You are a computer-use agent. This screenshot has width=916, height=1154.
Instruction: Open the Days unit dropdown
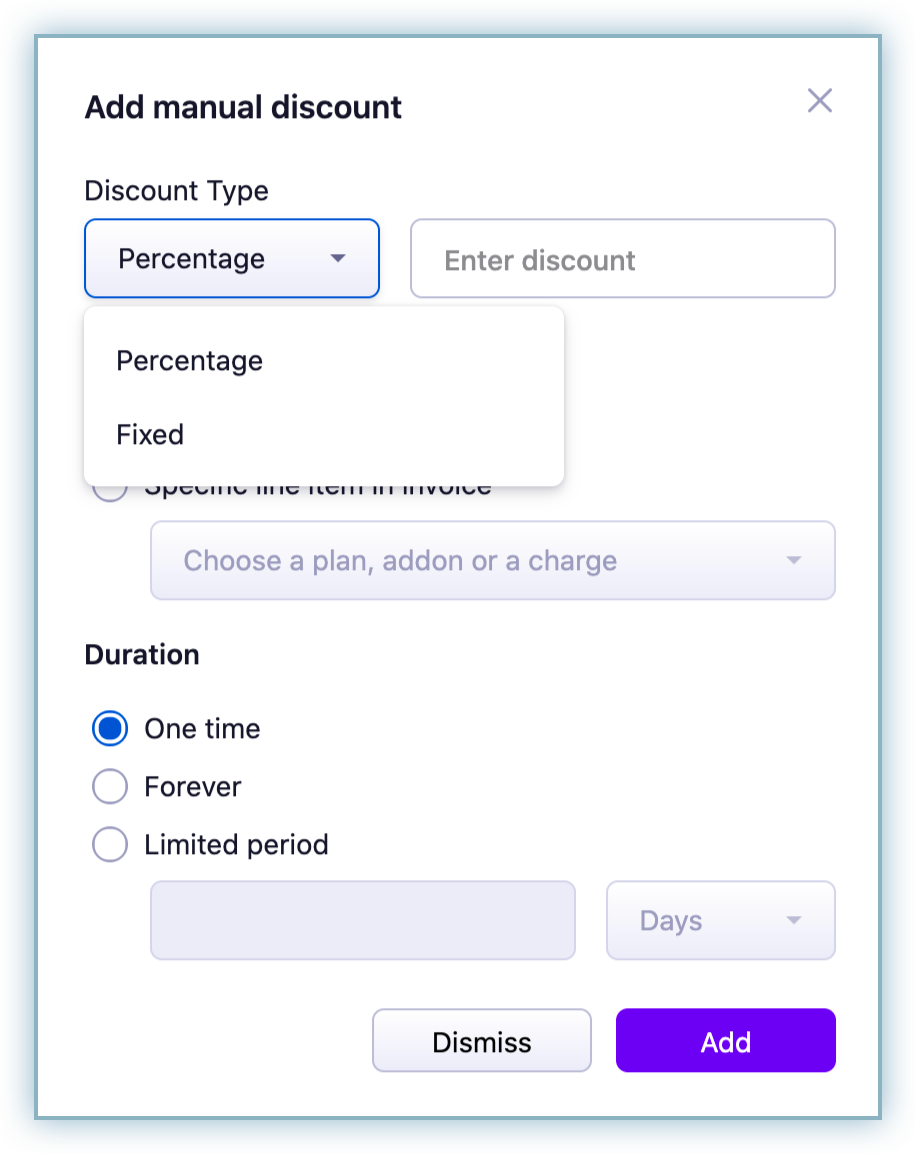pyautogui.click(x=720, y=920)
